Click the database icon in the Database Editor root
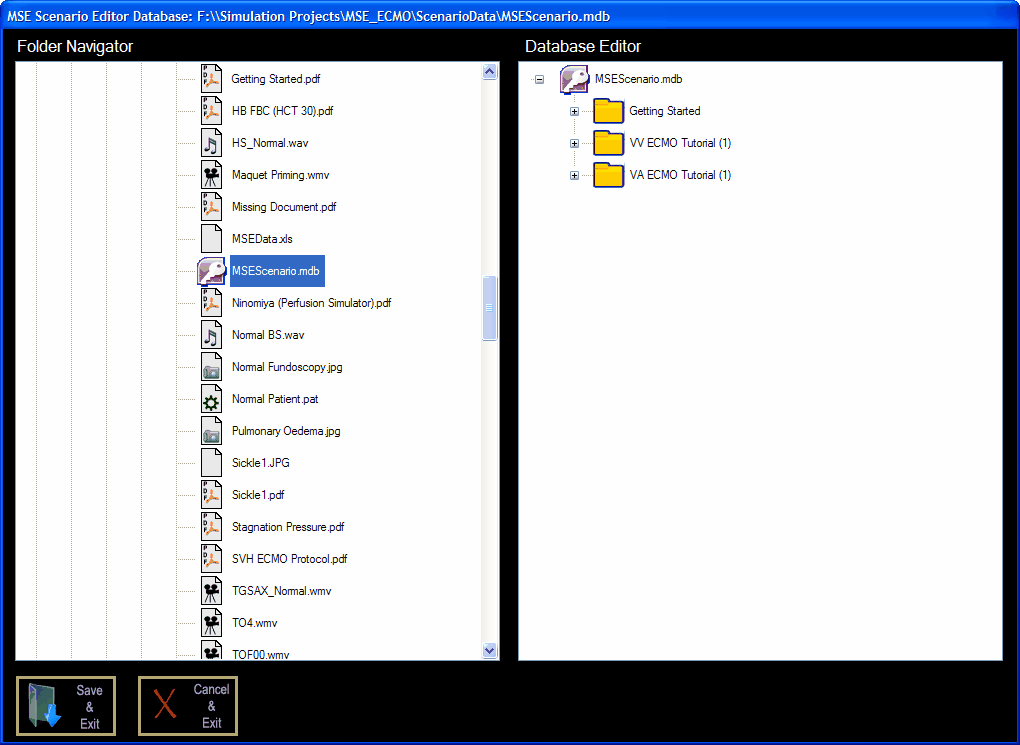1020x745 pixels. [574, 79]
